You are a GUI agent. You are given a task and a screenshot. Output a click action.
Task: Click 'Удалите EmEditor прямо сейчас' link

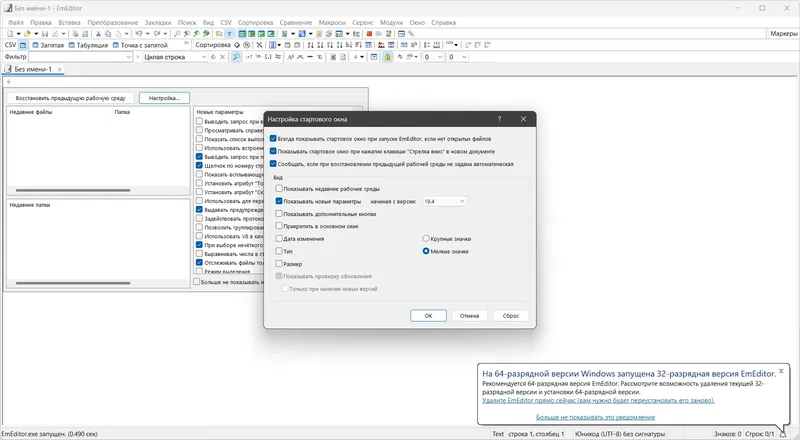tap(598, 401)
